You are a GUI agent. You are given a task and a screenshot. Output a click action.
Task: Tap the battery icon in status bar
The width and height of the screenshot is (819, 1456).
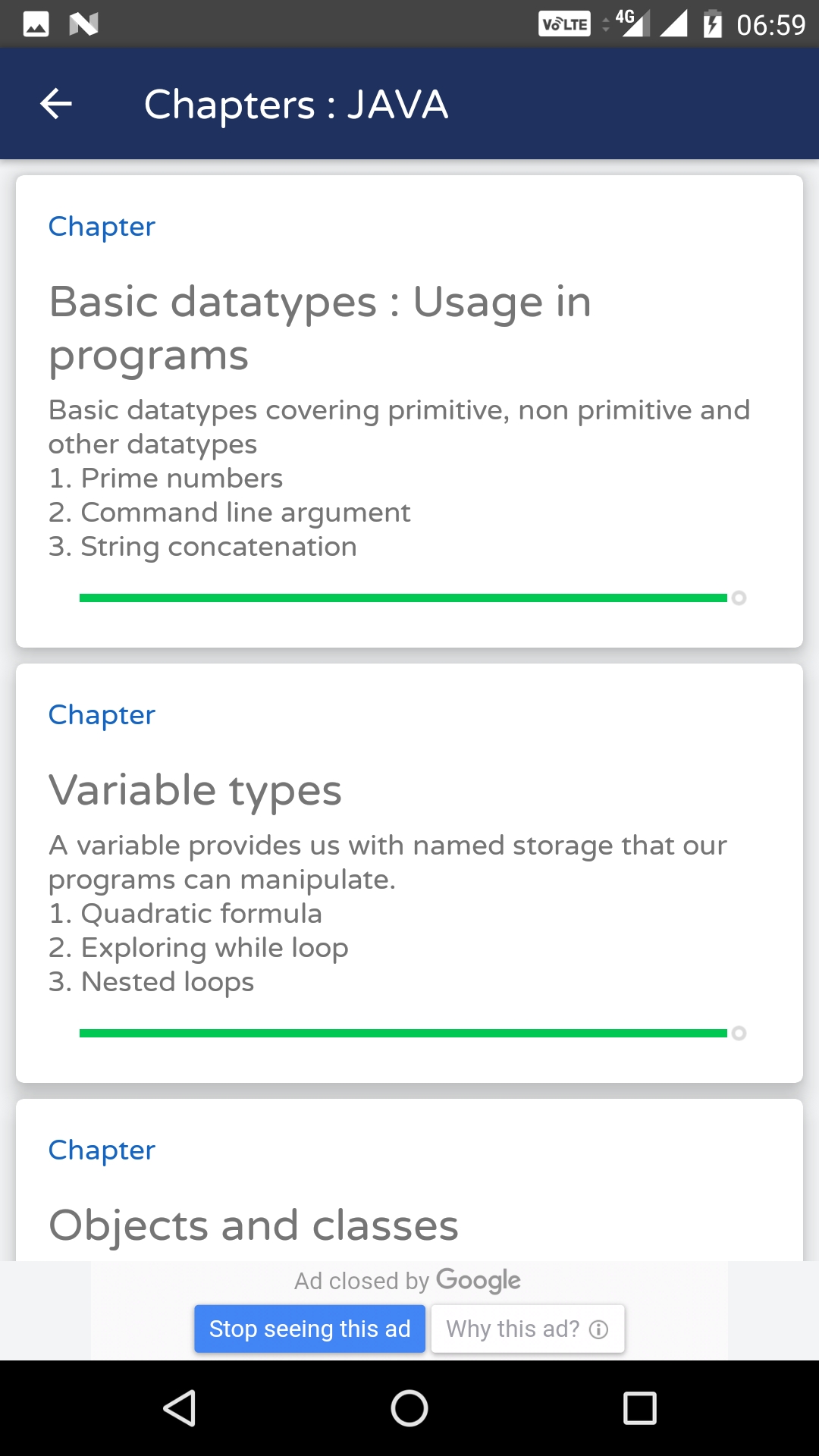point(712,24)
